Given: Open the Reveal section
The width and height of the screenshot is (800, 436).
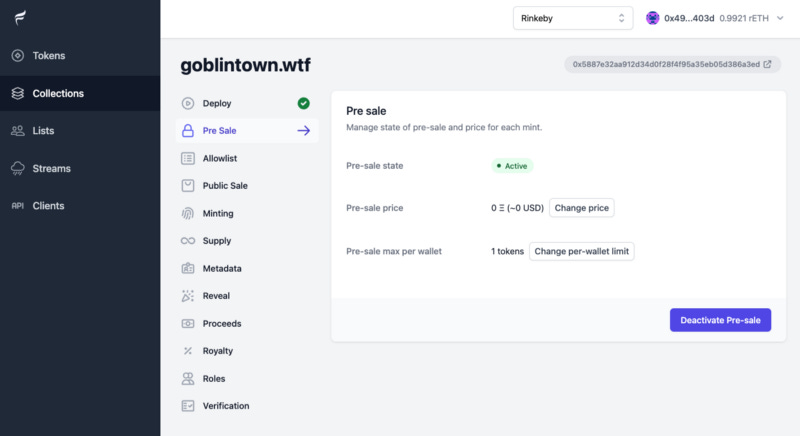Looking at the screenshot, I should coord(247,296).
